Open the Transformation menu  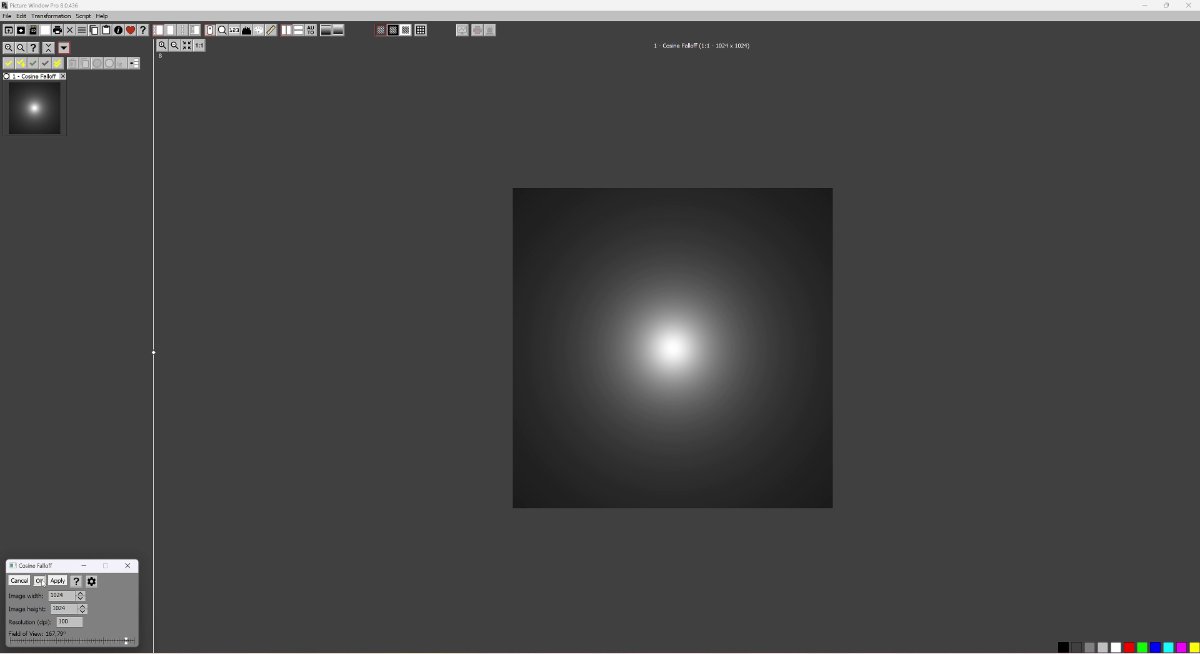coord(51,16)
